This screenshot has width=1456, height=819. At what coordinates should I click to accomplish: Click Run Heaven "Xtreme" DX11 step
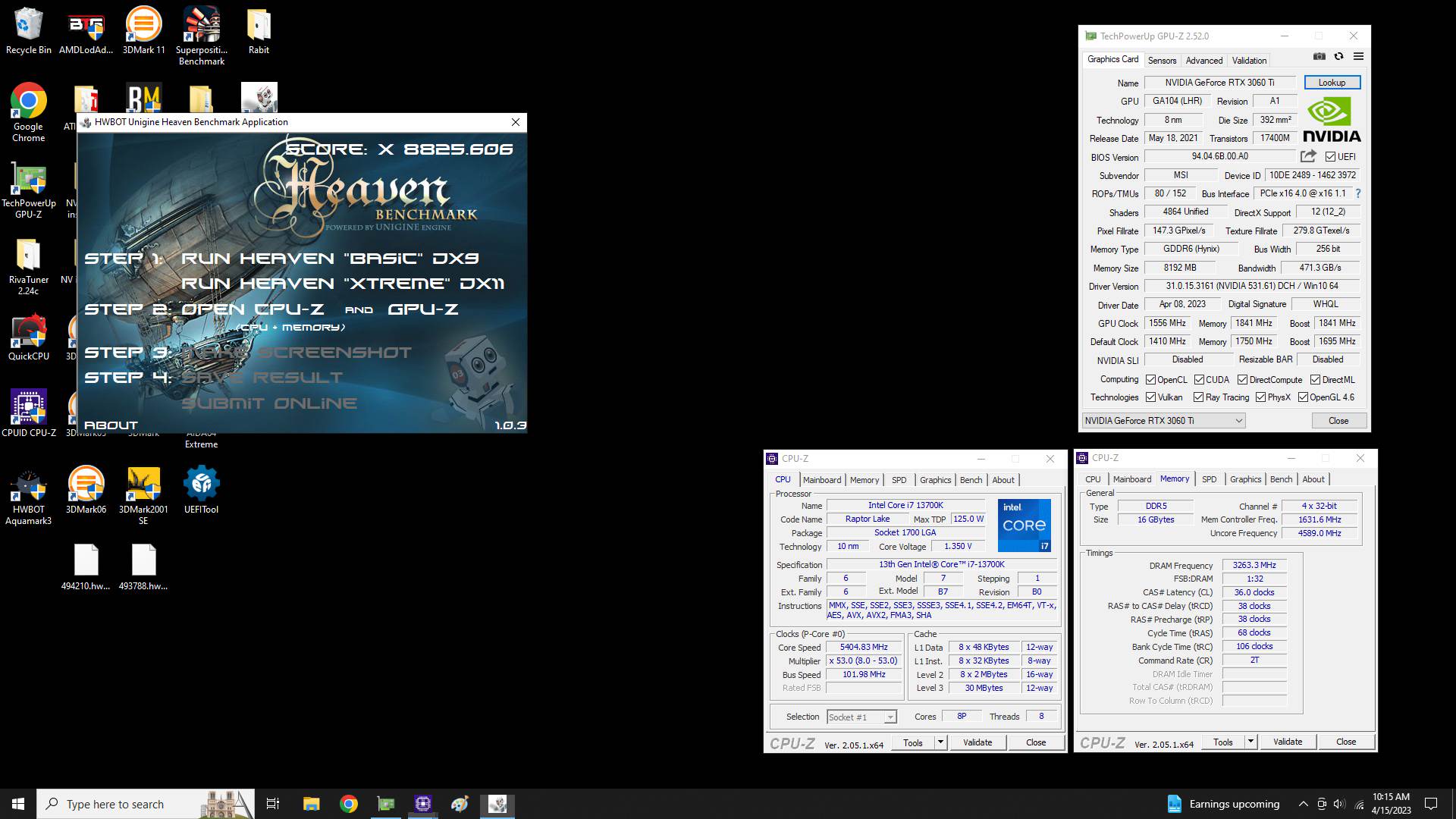point(343,284)
